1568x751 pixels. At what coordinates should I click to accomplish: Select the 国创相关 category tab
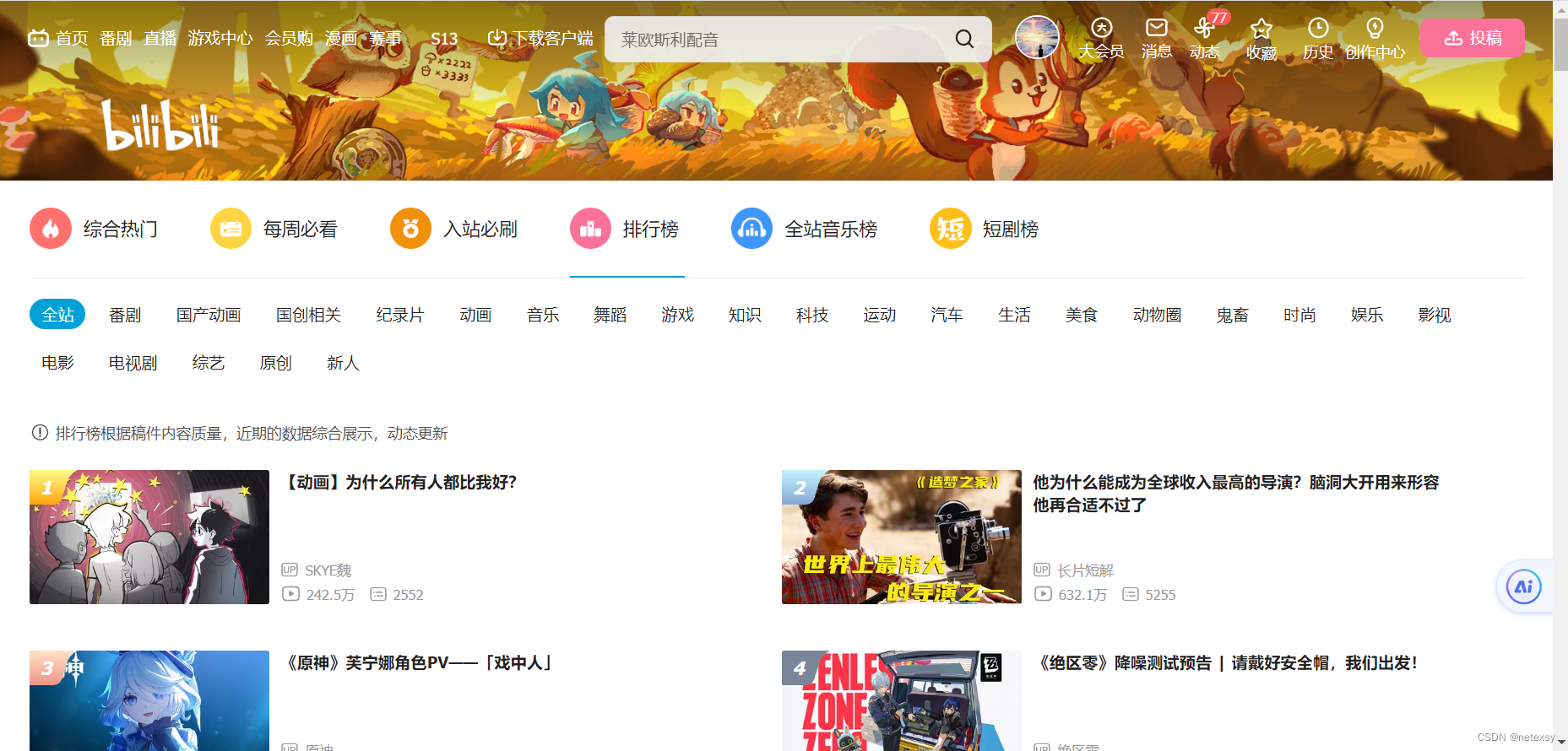(308, 315)
